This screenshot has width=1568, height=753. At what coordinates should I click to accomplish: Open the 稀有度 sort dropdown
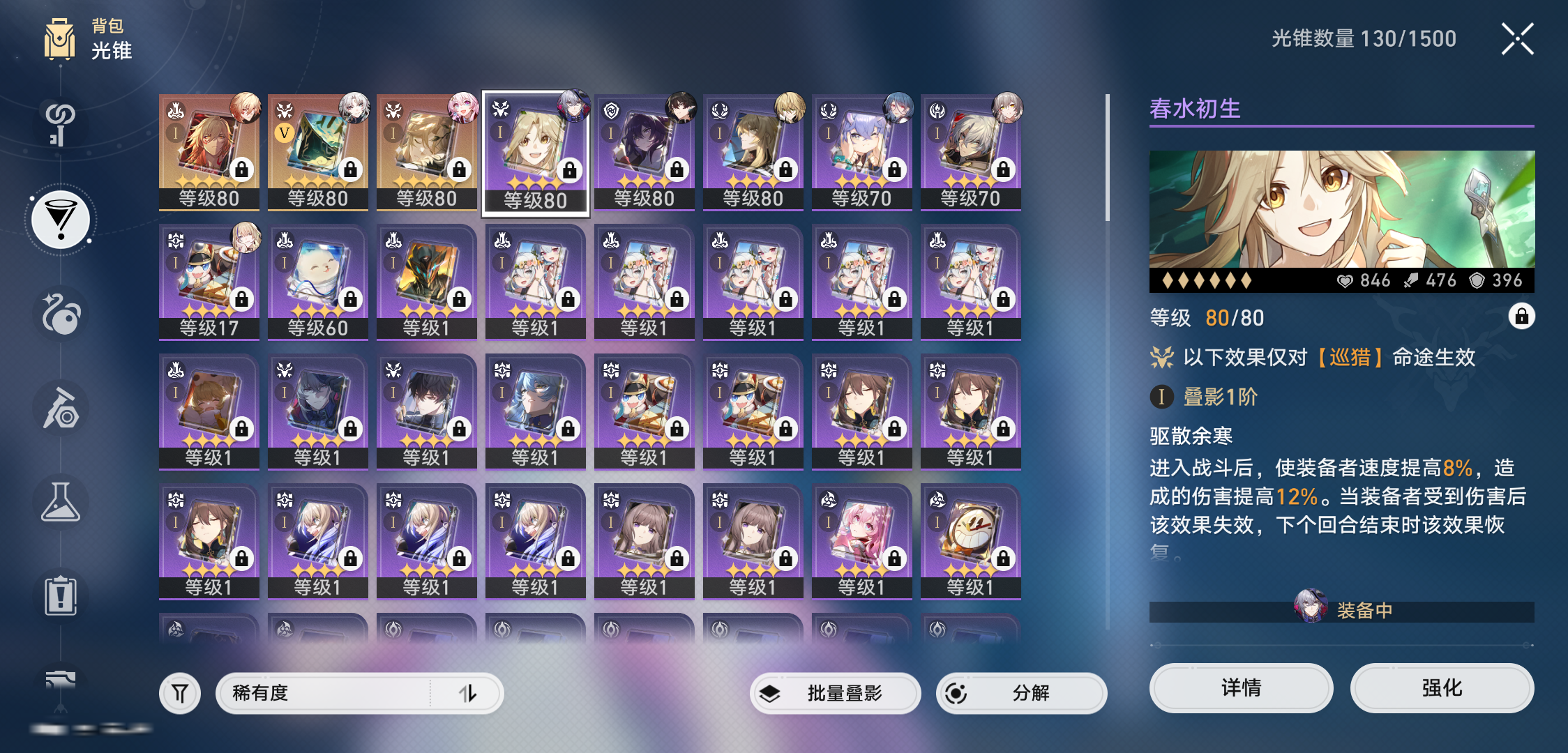tap(324, 693)
